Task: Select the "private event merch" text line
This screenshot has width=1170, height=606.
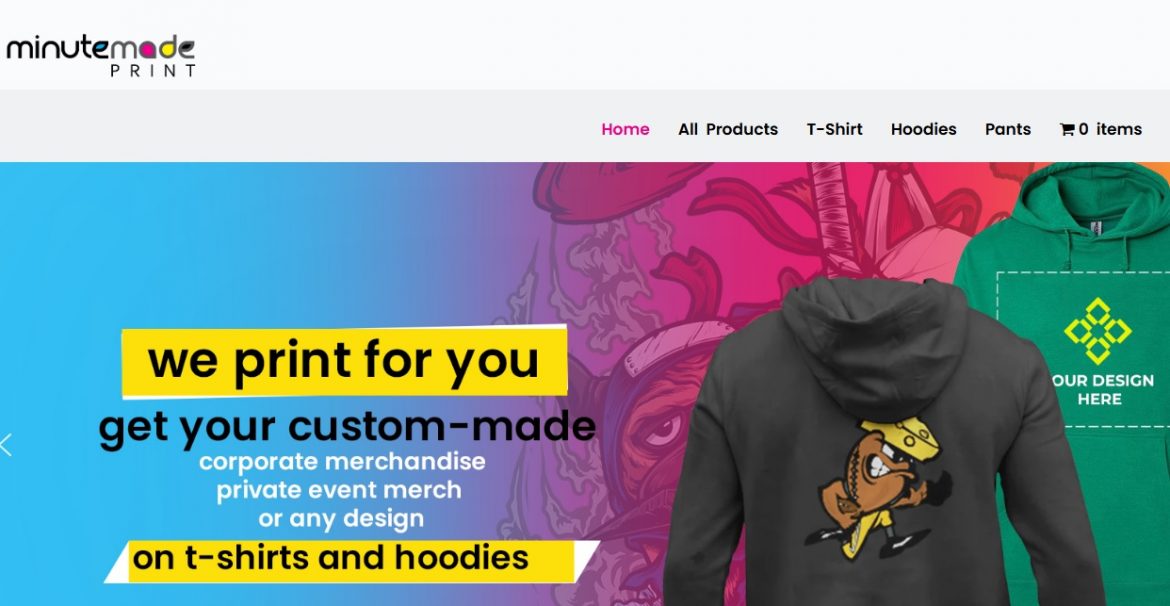Action: pos(339,490)
